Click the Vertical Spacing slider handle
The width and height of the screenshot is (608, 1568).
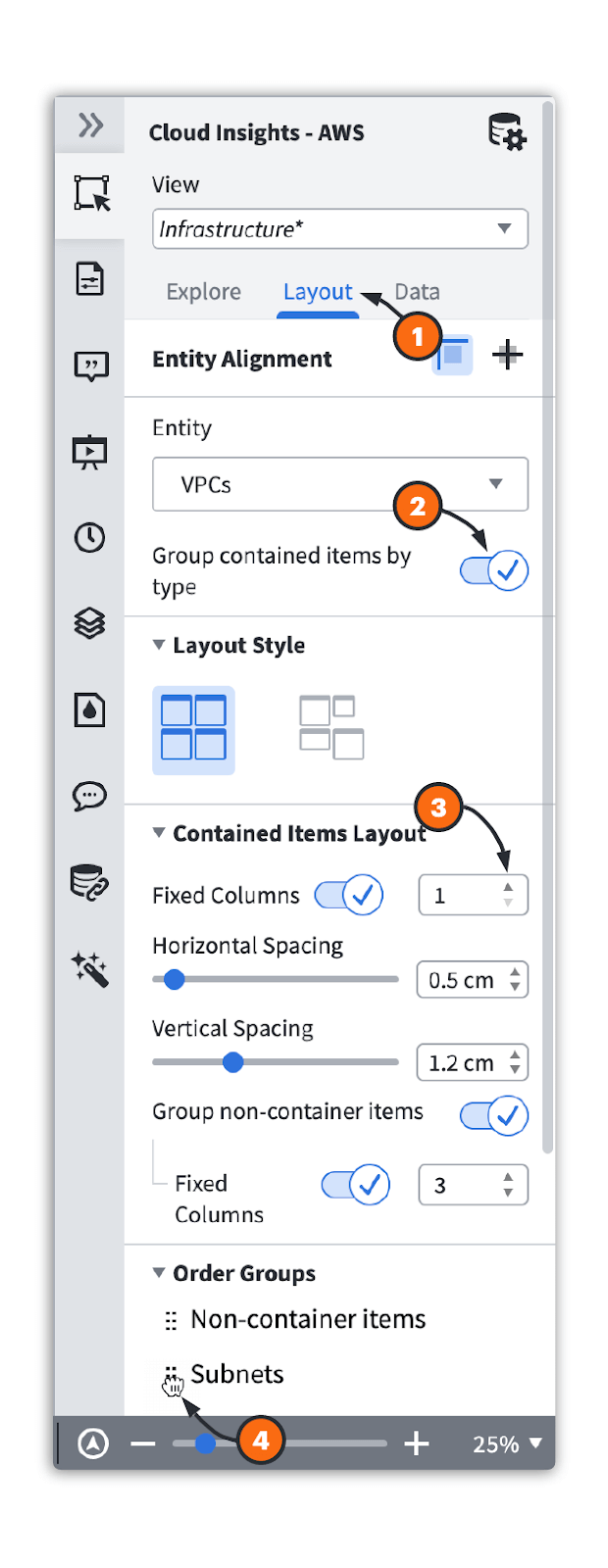(232, 1062)
